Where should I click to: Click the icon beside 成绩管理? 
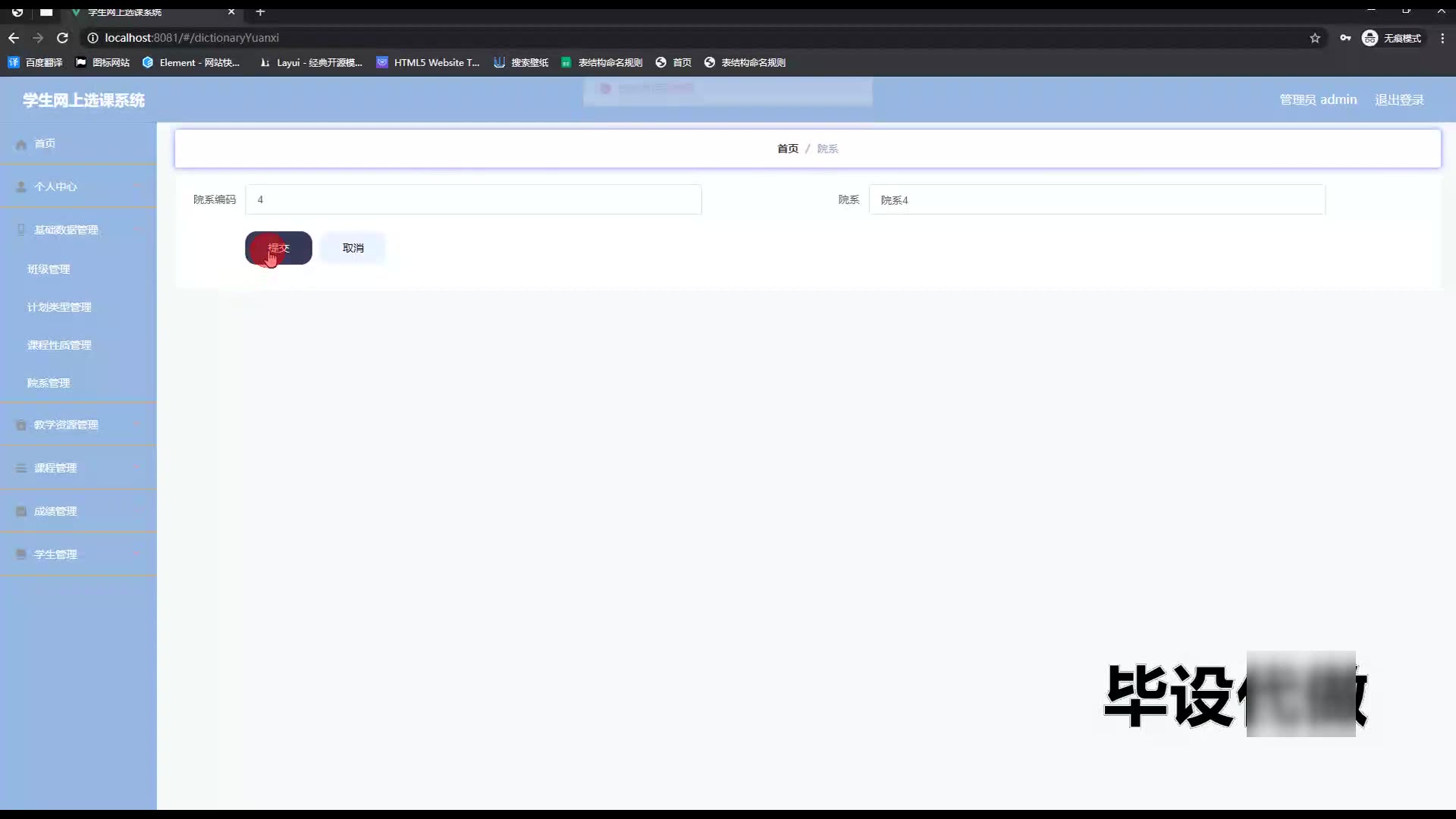21,511
